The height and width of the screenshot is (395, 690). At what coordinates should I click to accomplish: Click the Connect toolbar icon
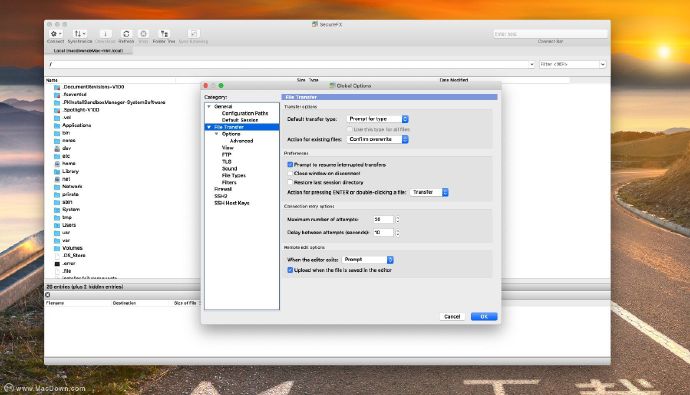(x=55, y=34)
